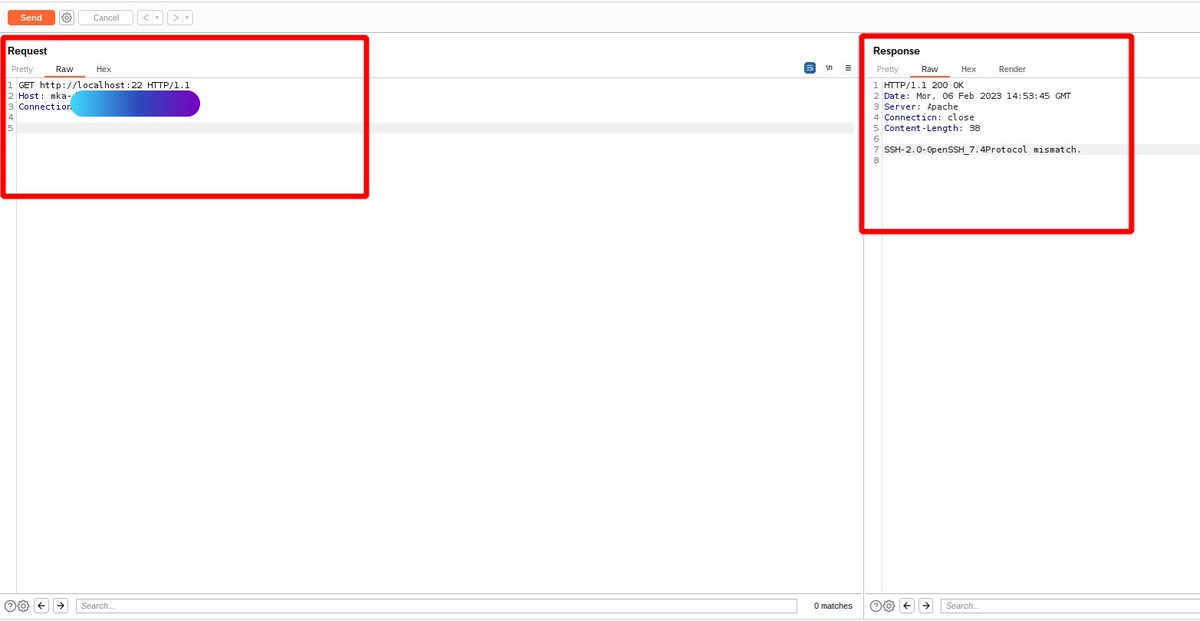1200x621 pixels.
Task: Switch Request view to Raw tab
Action: (x=64, y=69)
